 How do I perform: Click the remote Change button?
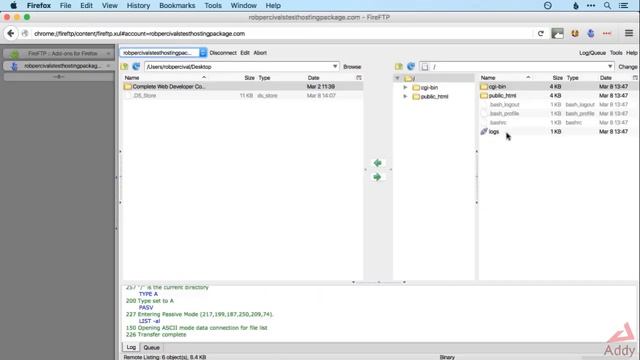coord(628,67)
